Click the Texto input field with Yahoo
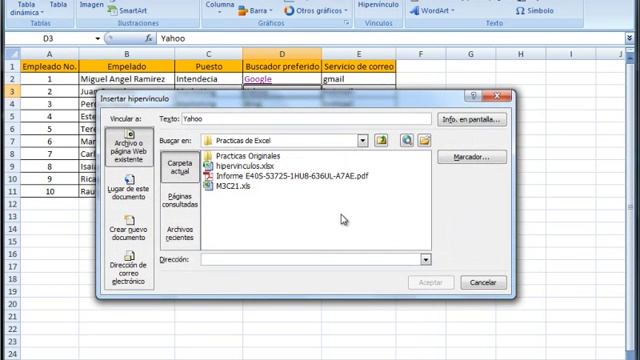Screen dimensions: 640x360 pos(306,119)
